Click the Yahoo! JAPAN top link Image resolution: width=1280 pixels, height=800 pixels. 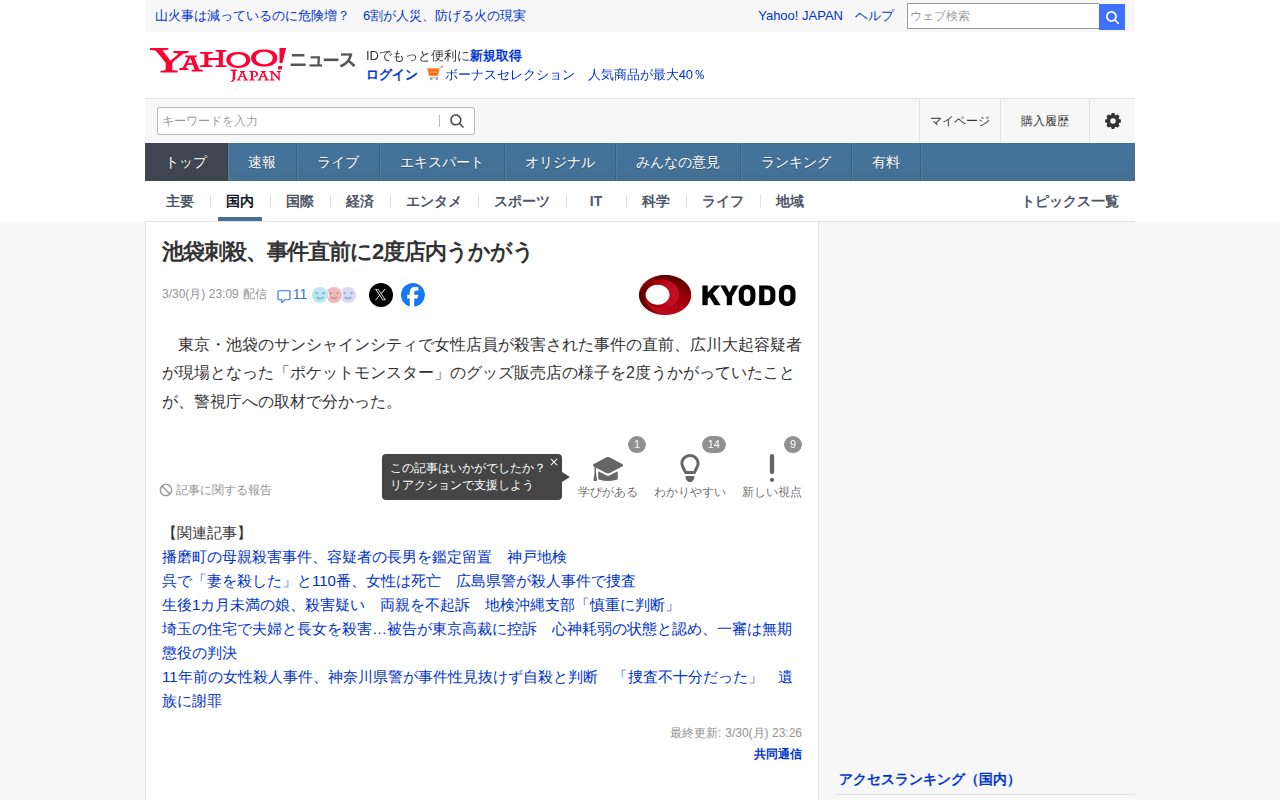click(x=800, y=16)
